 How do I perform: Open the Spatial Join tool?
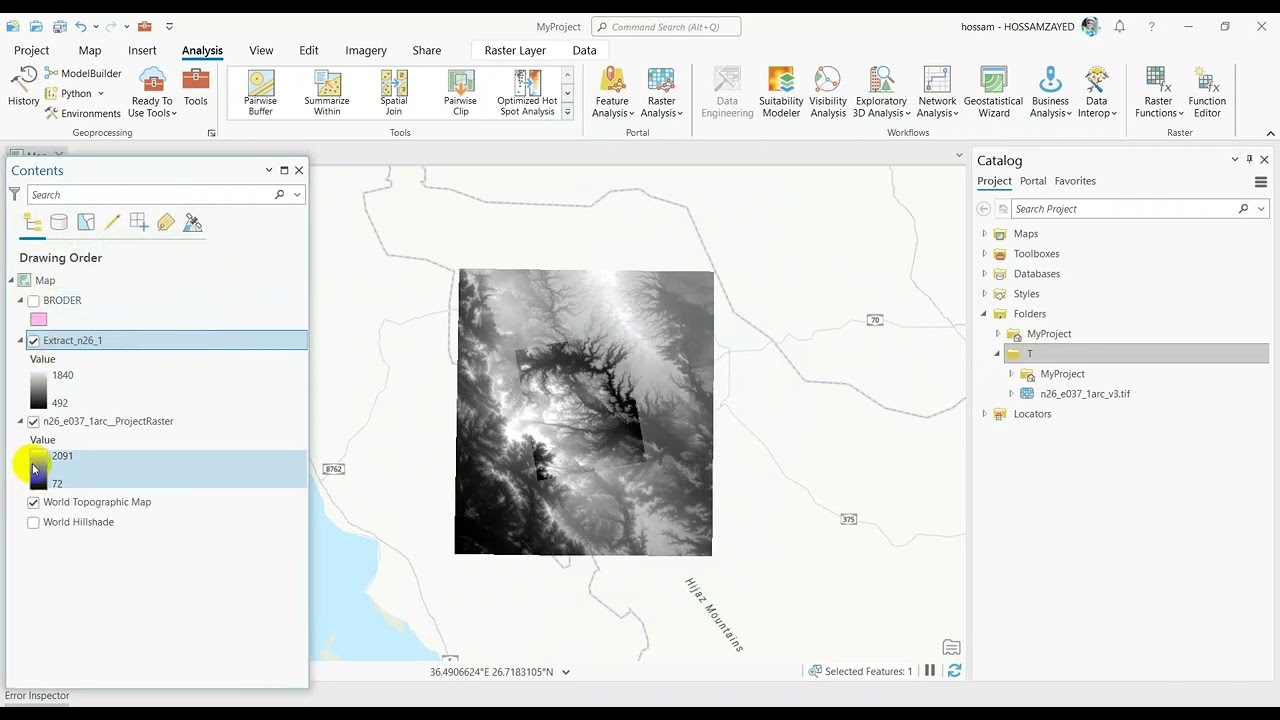(x=394, y=93)
